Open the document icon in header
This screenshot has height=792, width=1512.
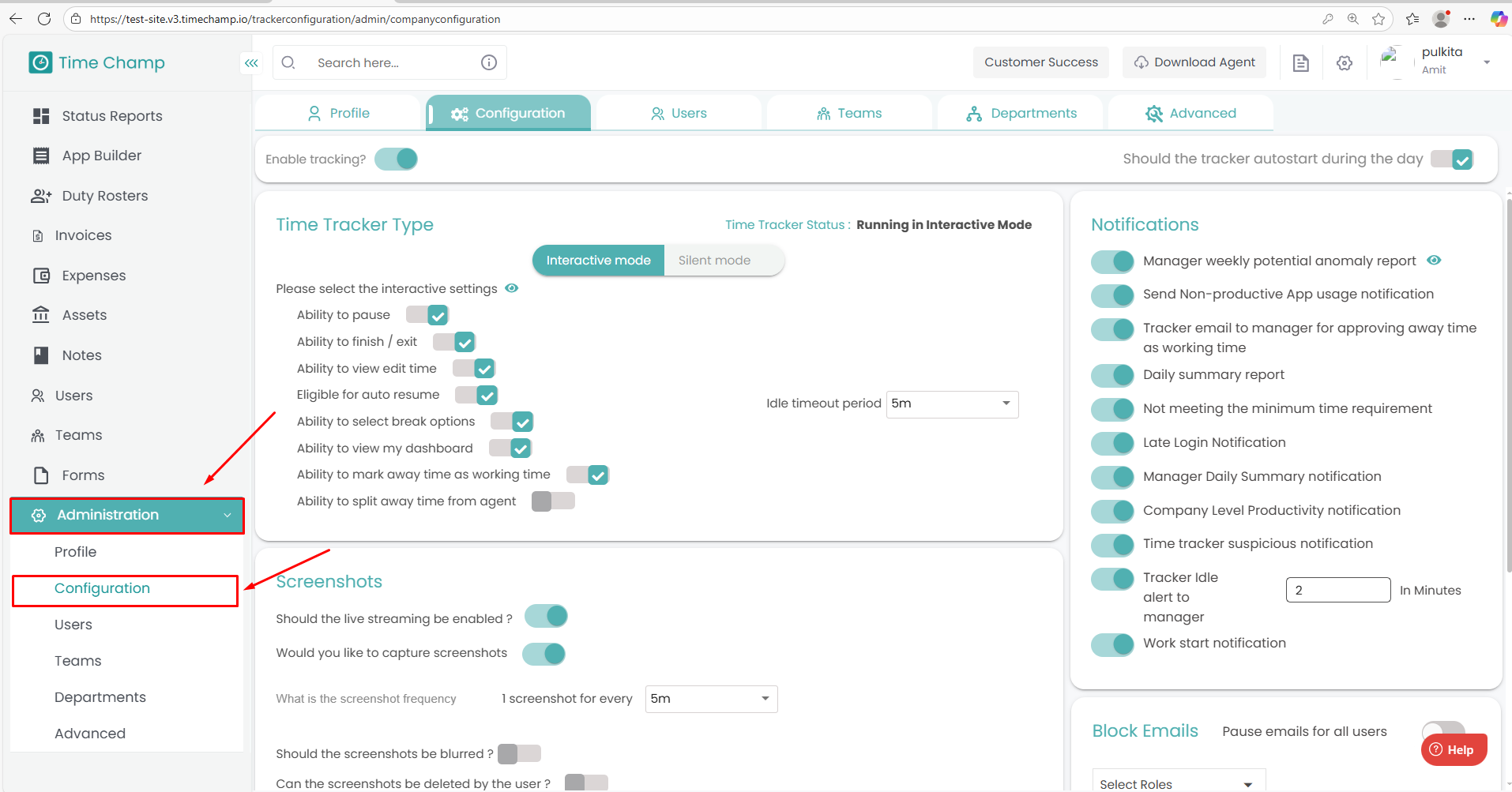point(1301,63)
